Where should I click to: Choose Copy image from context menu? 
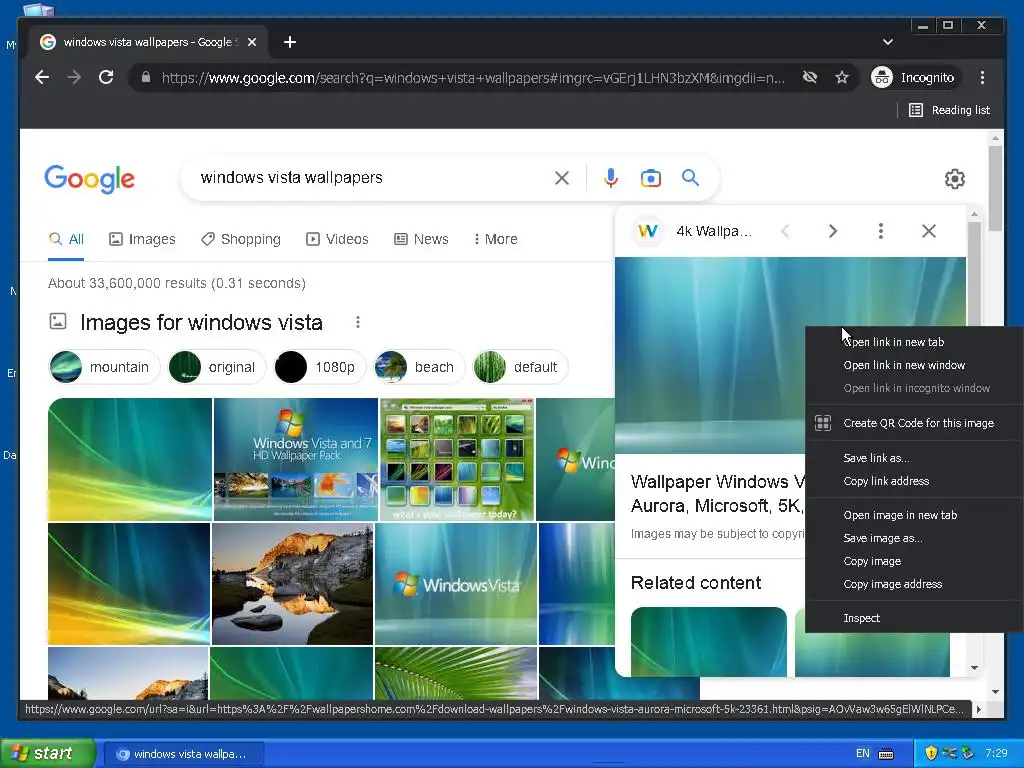click(x=914, y=561)
